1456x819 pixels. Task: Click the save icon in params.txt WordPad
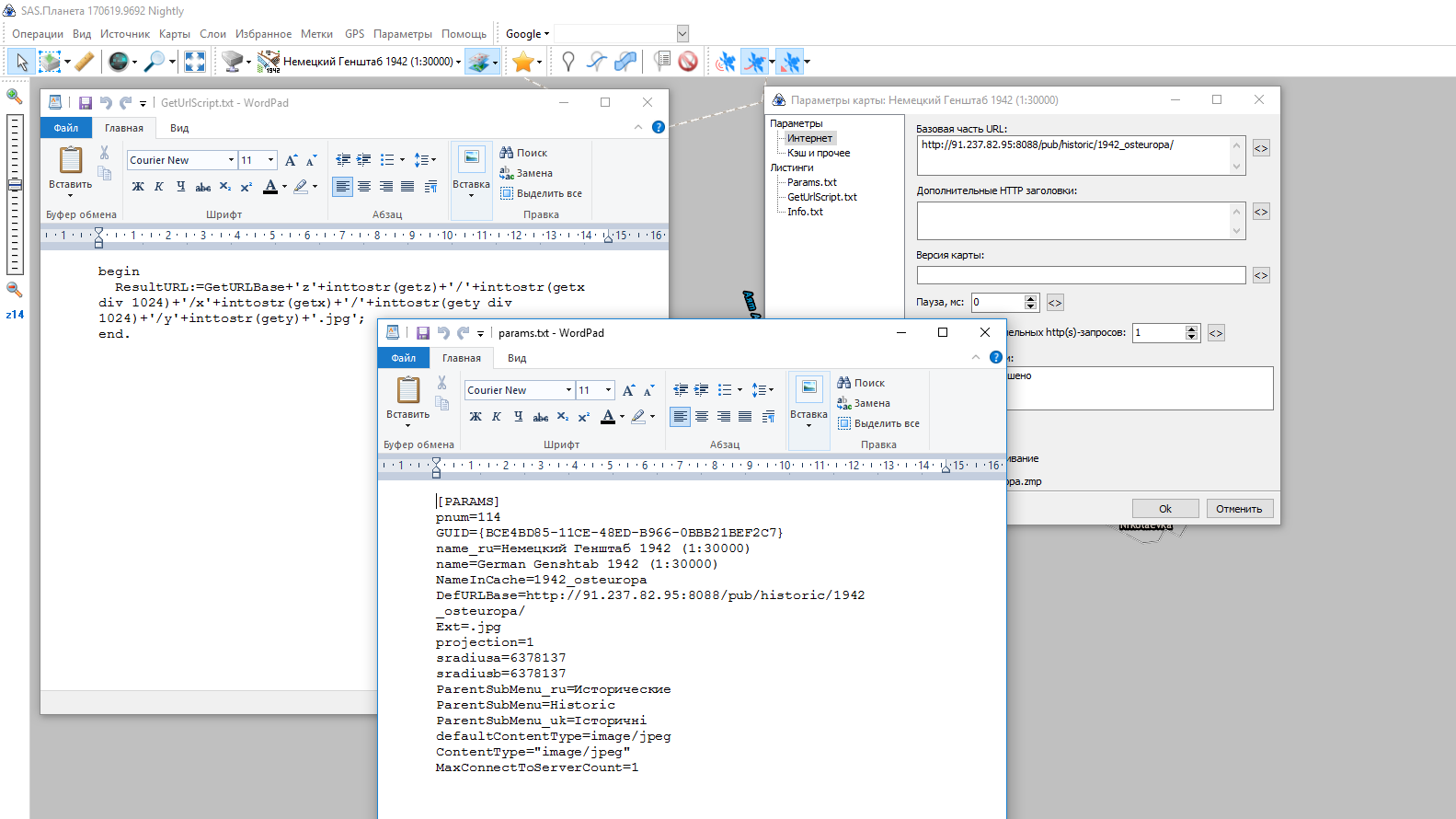423,333
